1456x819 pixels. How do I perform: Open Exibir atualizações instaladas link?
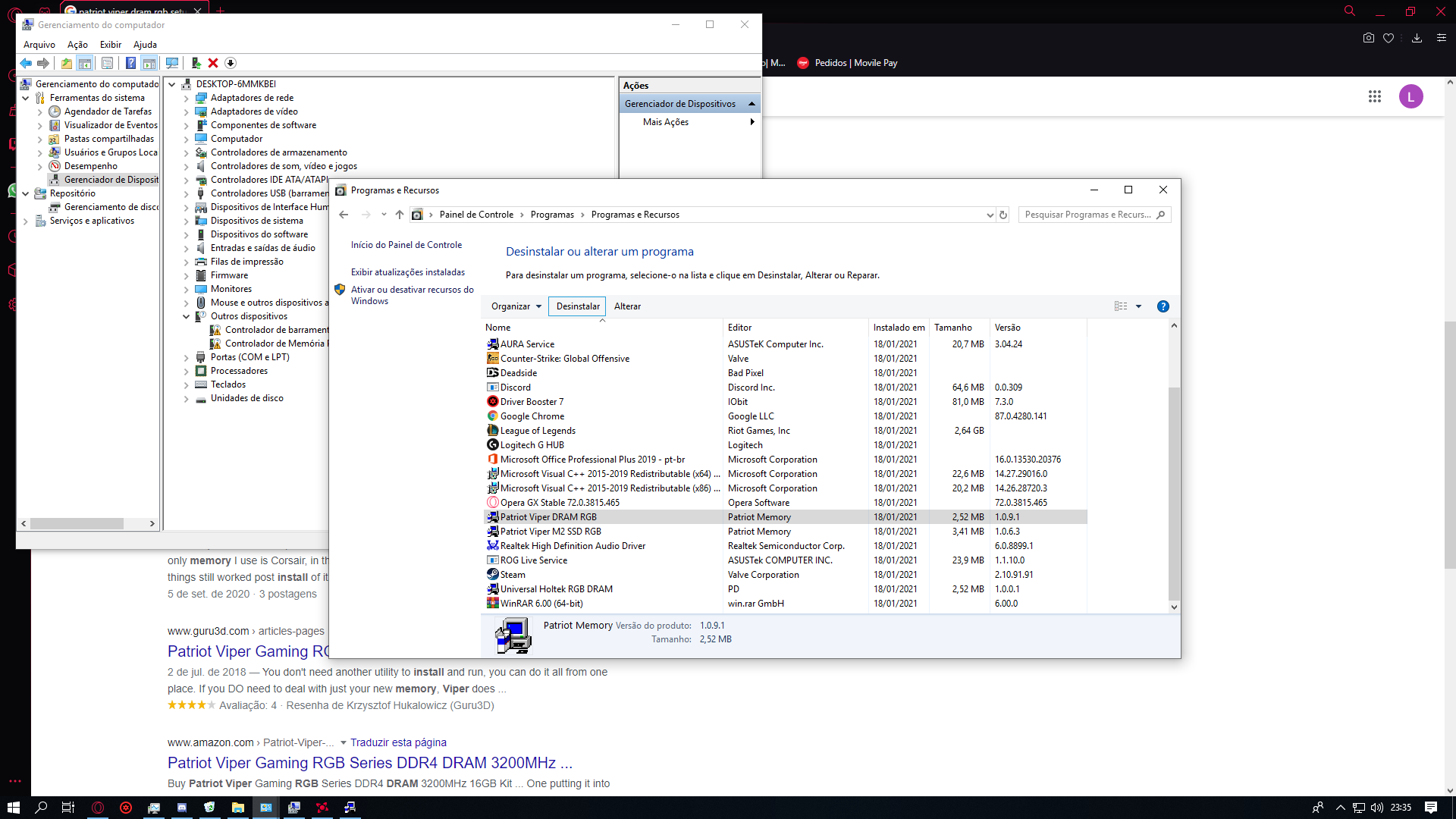(408, 272)
